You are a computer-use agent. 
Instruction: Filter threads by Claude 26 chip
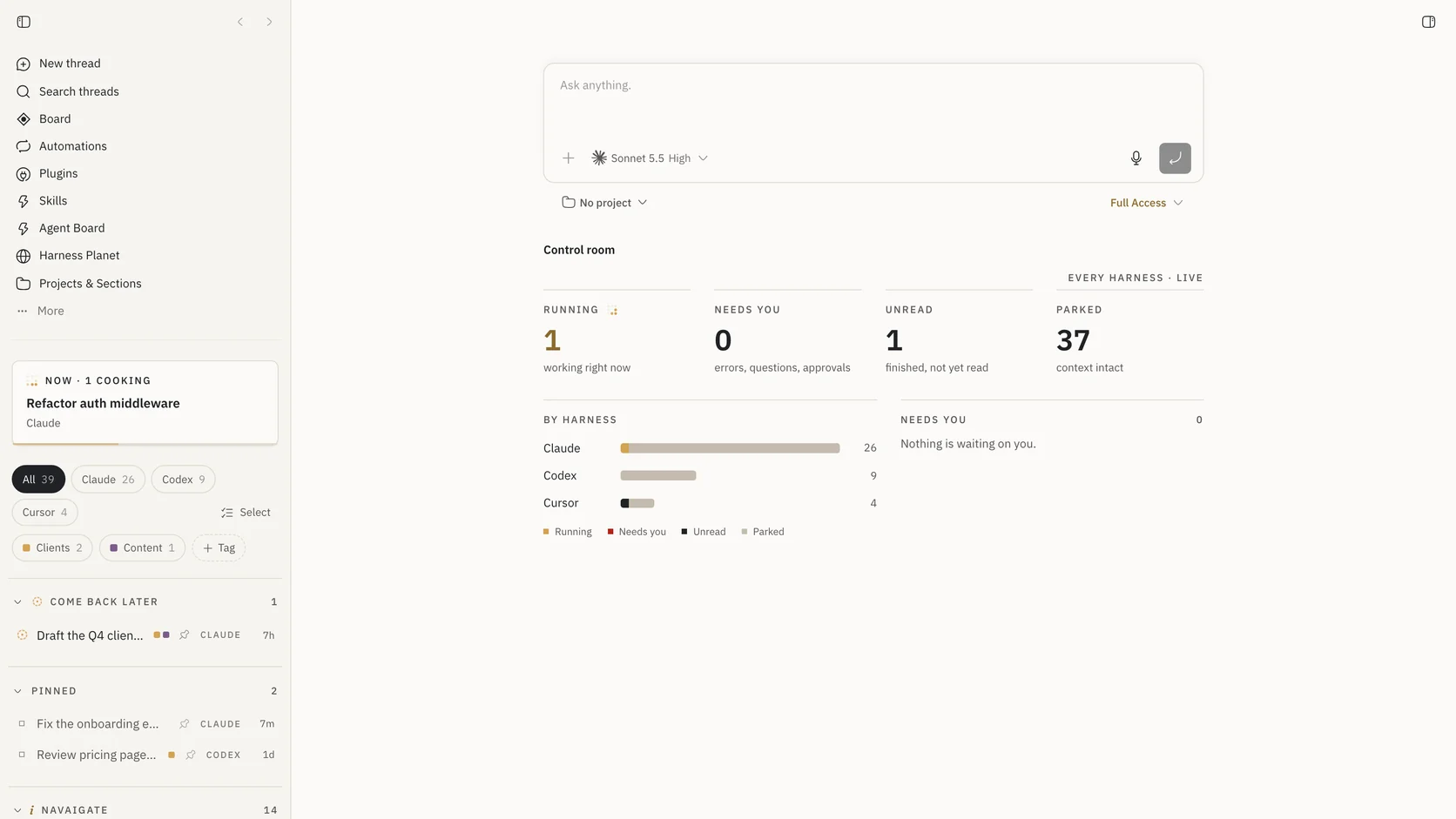tap(108, 480)
